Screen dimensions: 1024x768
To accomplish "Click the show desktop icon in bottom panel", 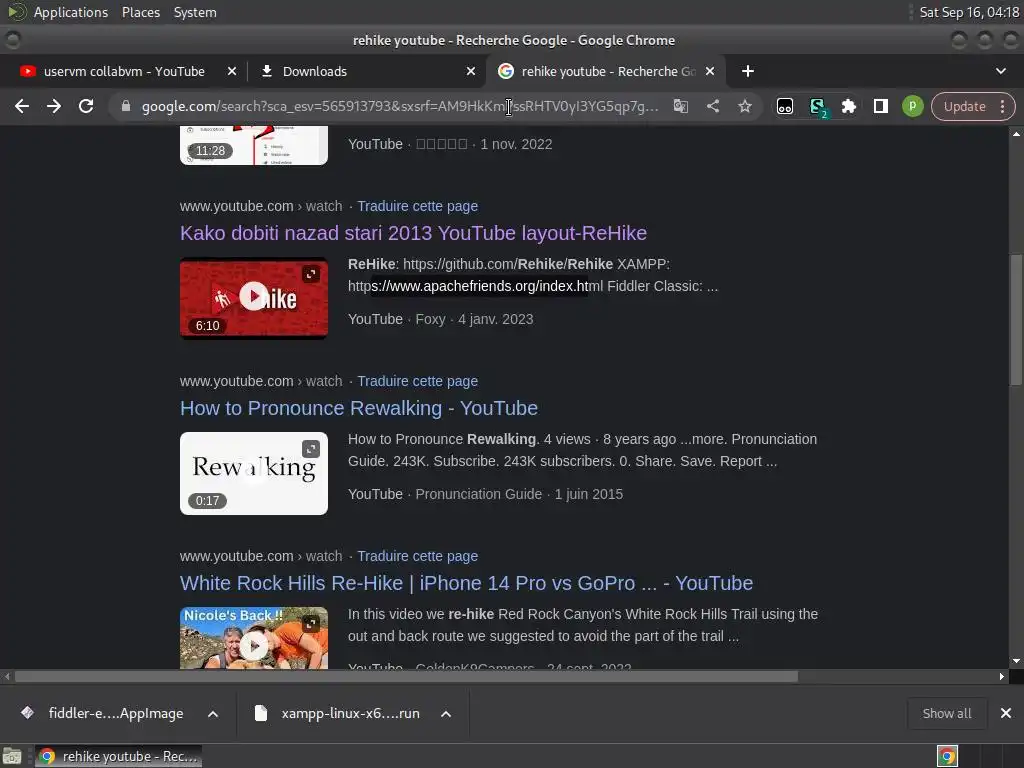I will point(12,756).
